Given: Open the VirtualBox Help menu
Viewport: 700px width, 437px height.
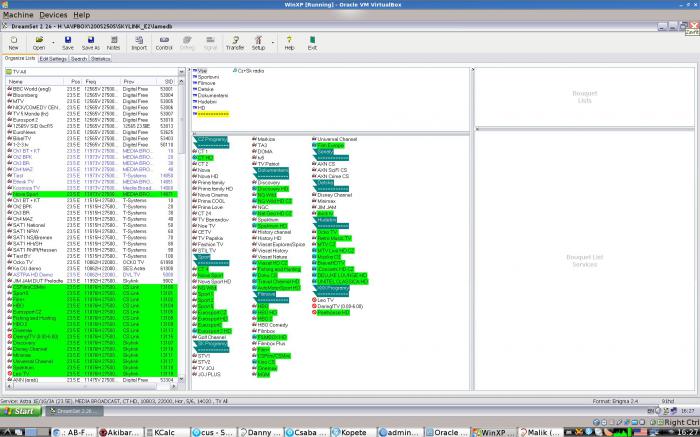Looking at the screenshot, I should point(82,15).
